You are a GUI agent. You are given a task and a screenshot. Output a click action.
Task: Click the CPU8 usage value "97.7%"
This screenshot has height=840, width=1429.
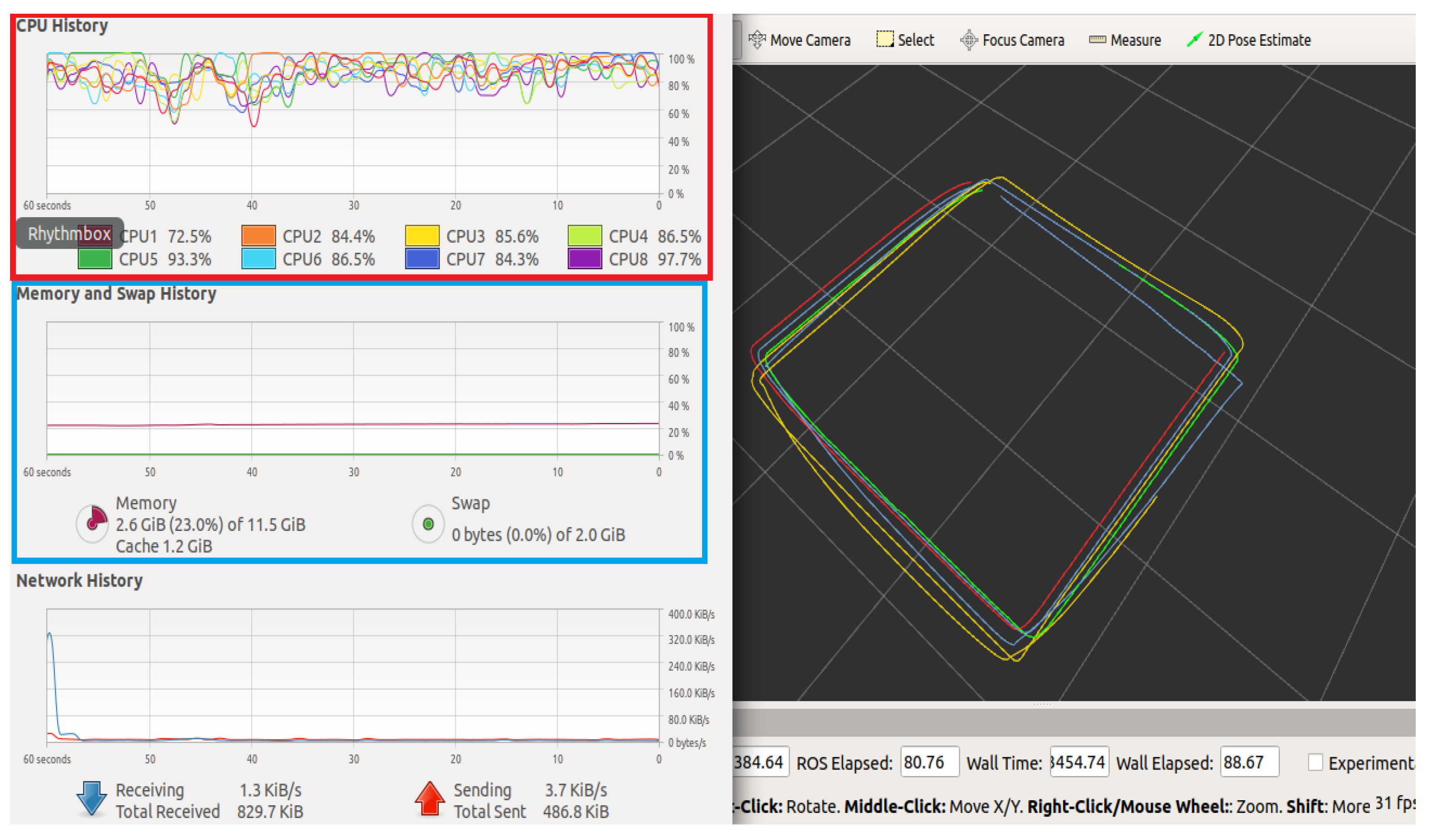679,259
